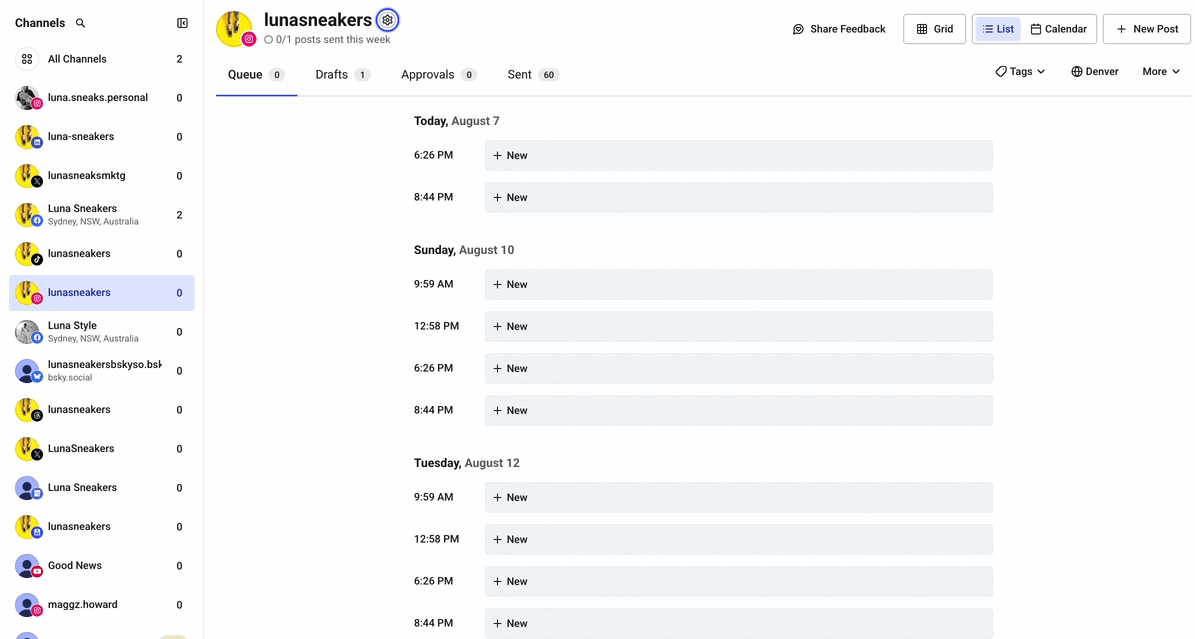Add new post Tuesday 9:59 AM slot

(x=738, y=497)
